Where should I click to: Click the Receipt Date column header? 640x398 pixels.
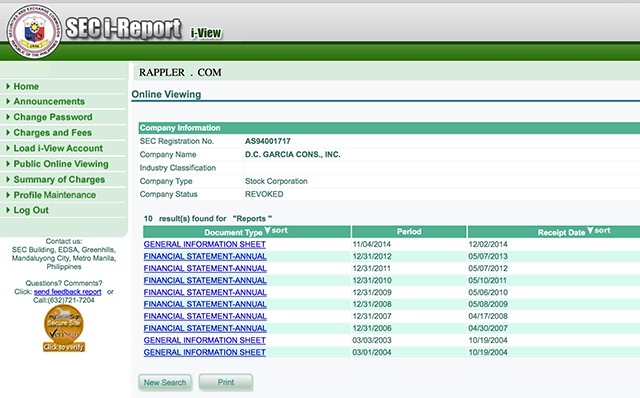554,231
